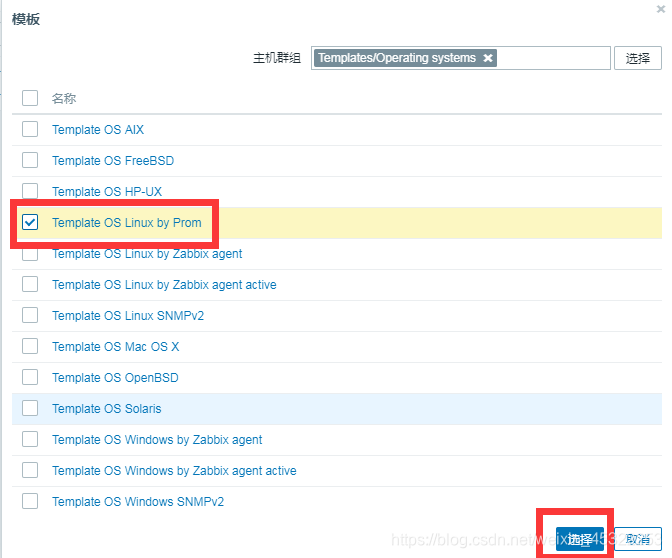Screen dimensions: 672x558
Task: Open Template OS Windows SNMPv2 link
Action: 138,501
